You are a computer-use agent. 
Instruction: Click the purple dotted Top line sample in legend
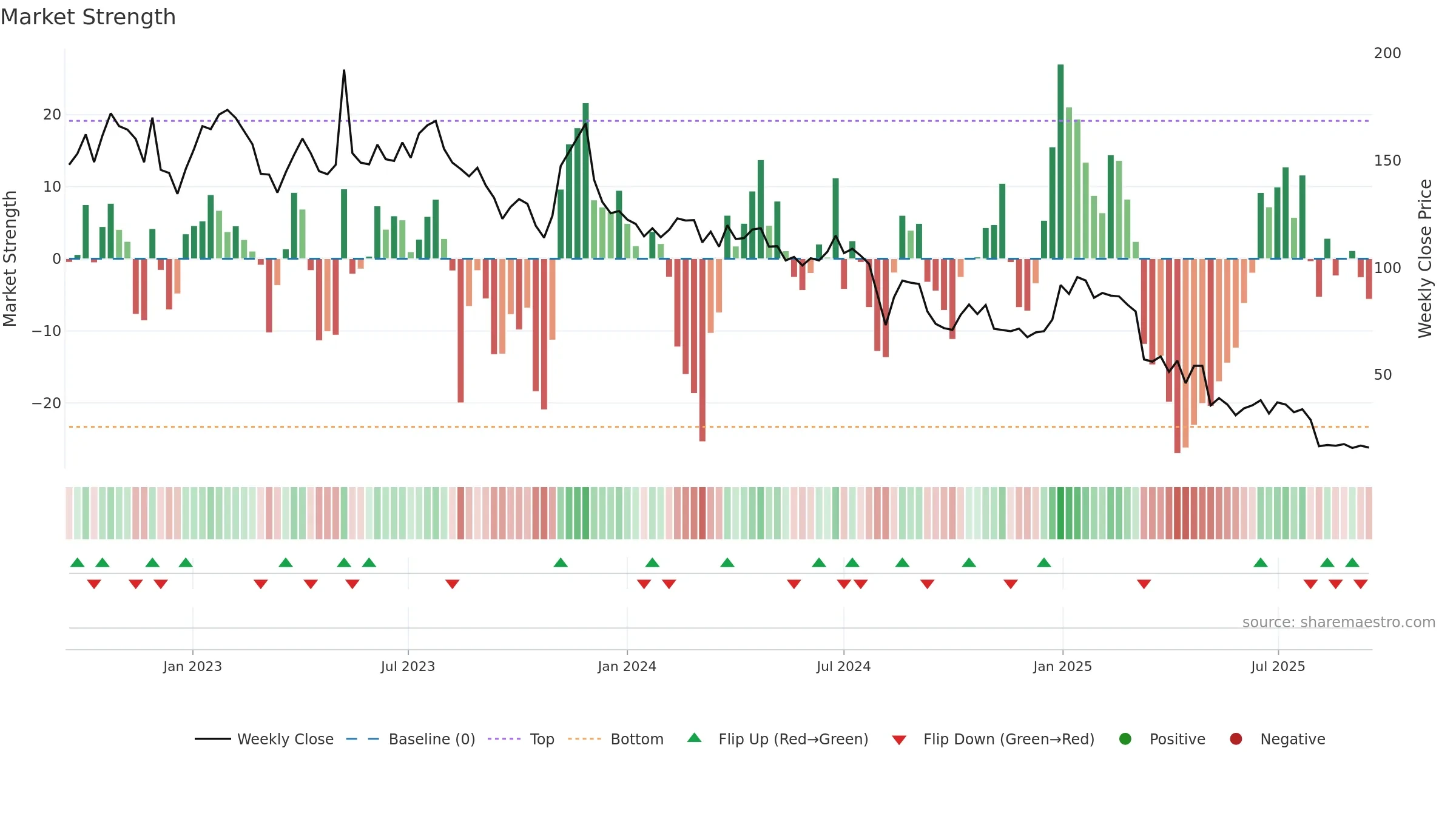pyautogui.click(x=504, y=739)
